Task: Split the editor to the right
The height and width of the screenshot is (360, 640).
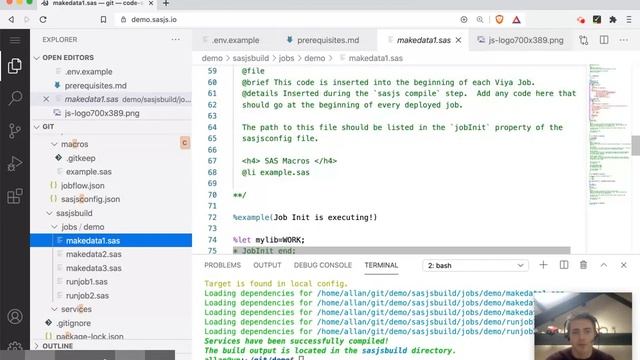Action: 604,40
